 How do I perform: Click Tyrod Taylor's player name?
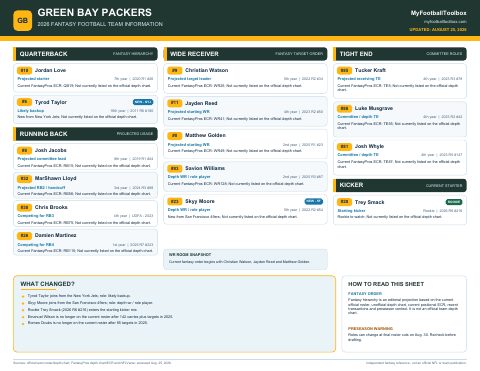pyautogui.click(x=51, y=102)
